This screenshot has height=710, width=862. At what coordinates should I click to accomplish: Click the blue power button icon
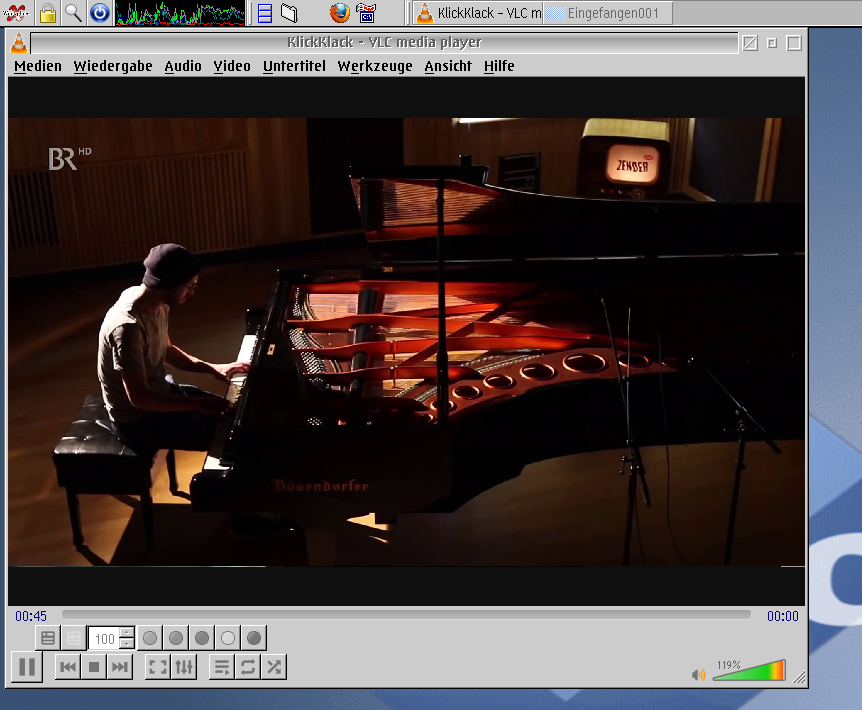100,13
